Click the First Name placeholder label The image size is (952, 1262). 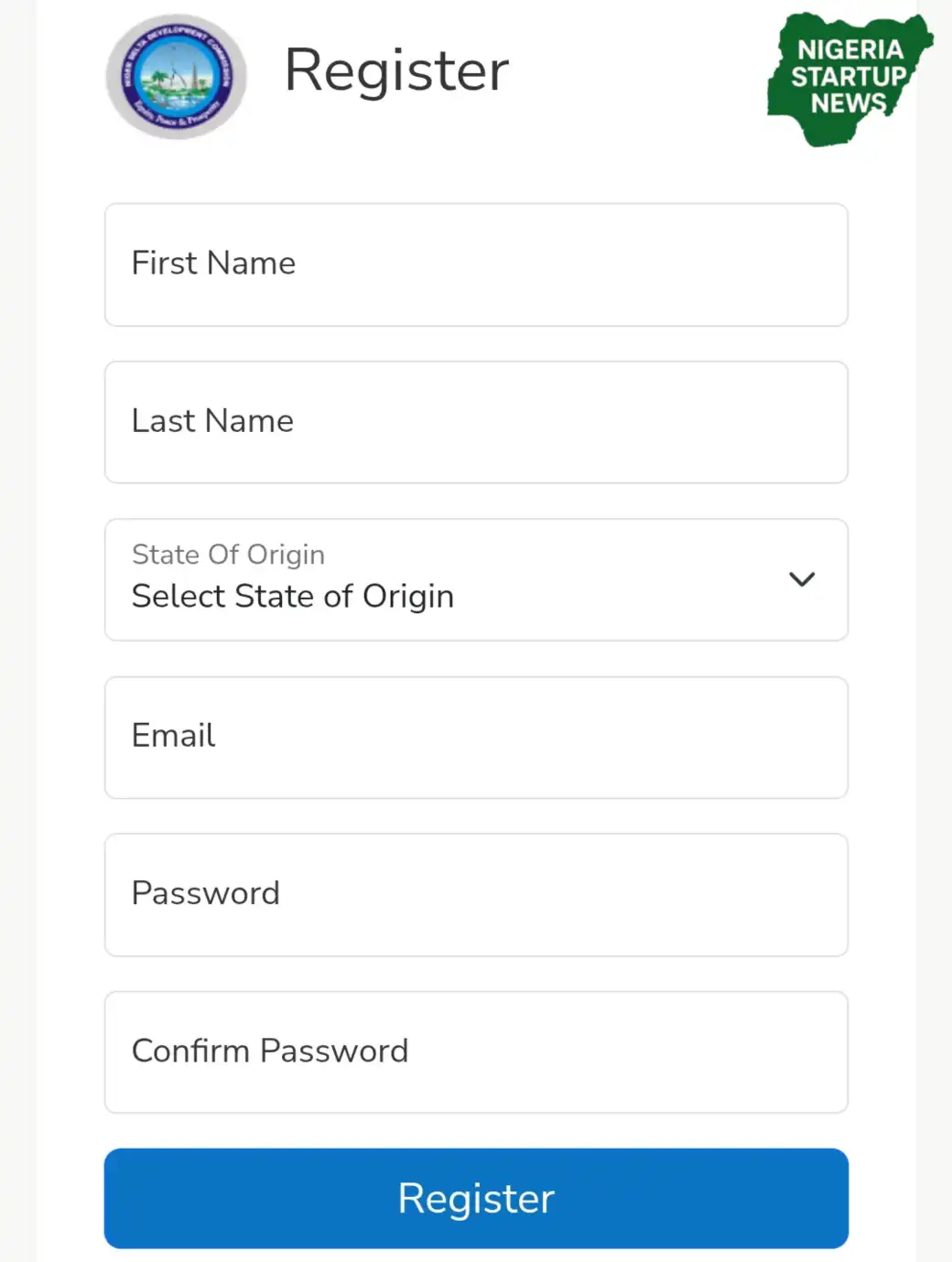213,264
